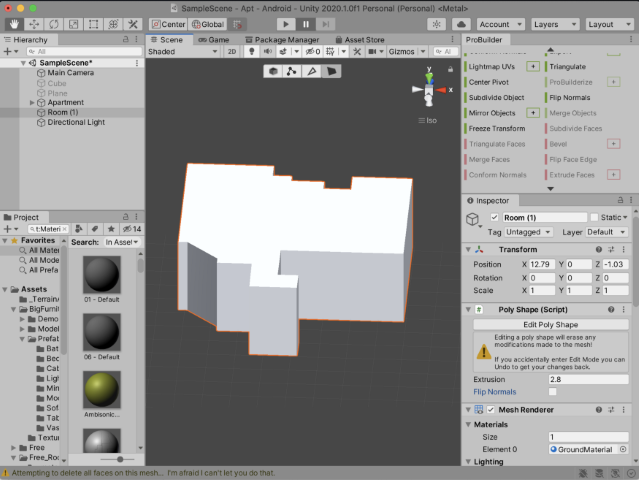639x480 pixels.
Task: Click the Play button
Action: pos(286,23)
